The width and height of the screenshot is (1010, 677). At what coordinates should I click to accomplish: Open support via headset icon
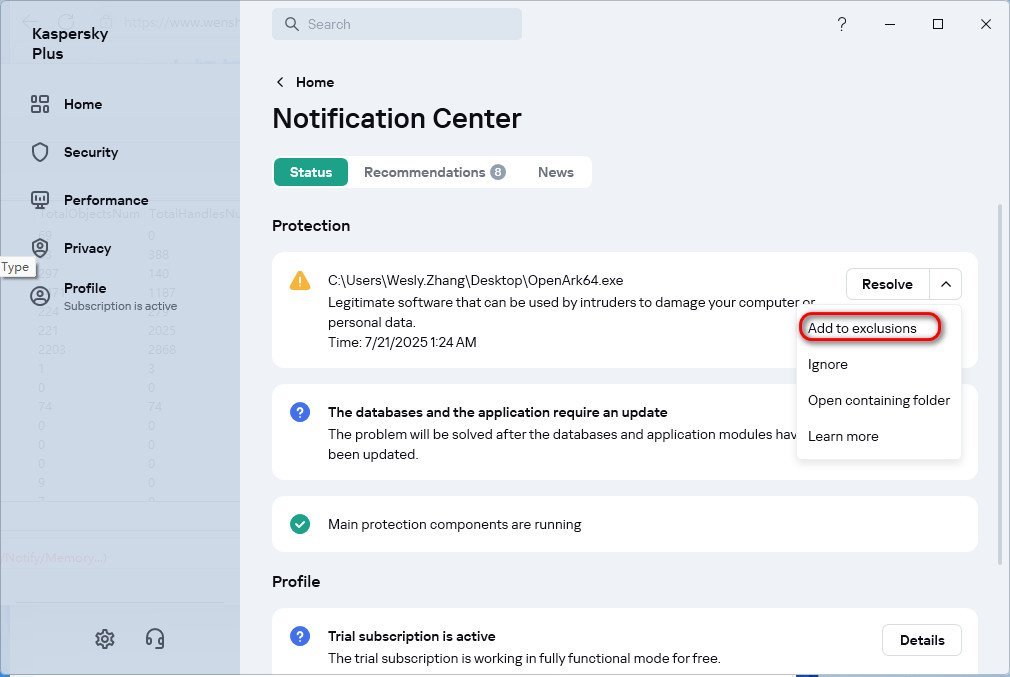point(155,639)
